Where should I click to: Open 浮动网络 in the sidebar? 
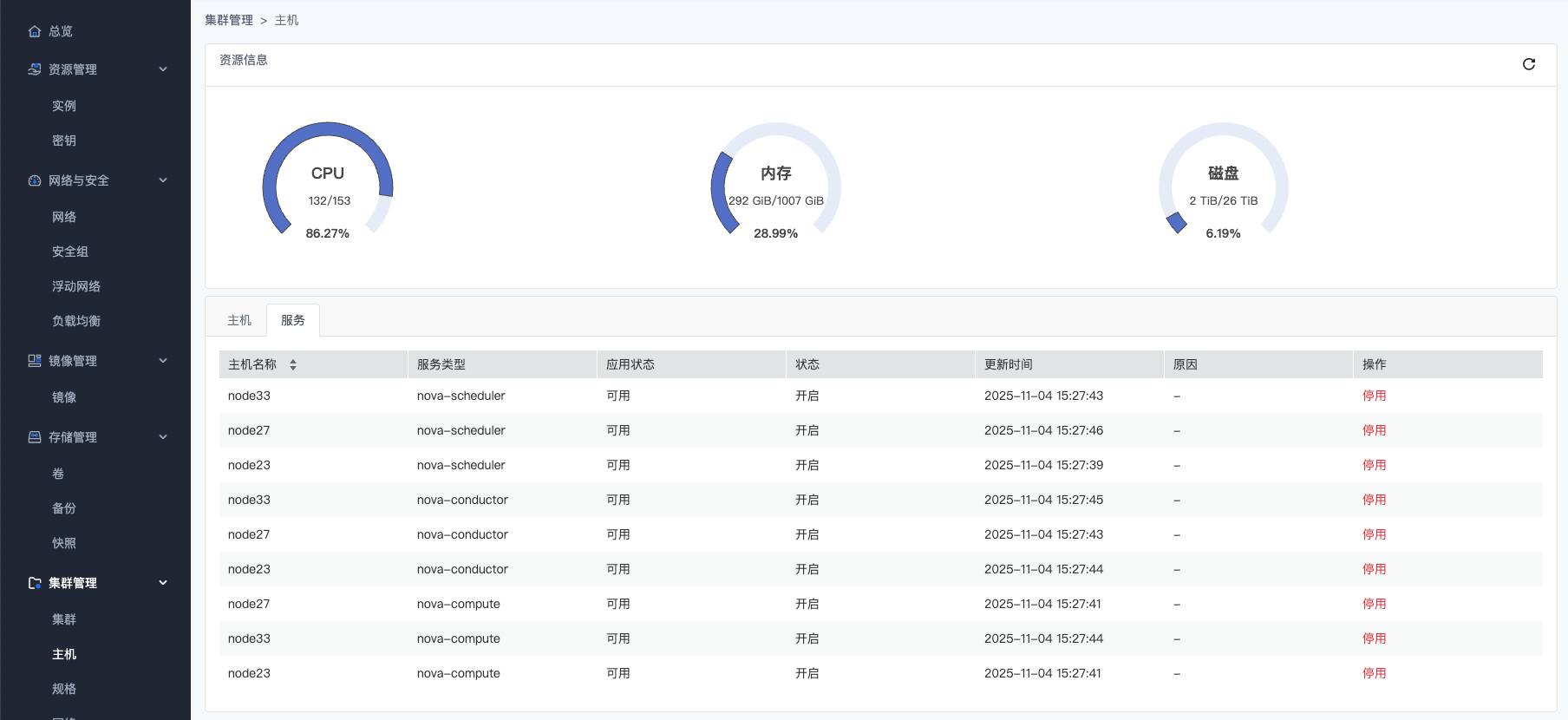pyautogui.click(x=76, y=286)
